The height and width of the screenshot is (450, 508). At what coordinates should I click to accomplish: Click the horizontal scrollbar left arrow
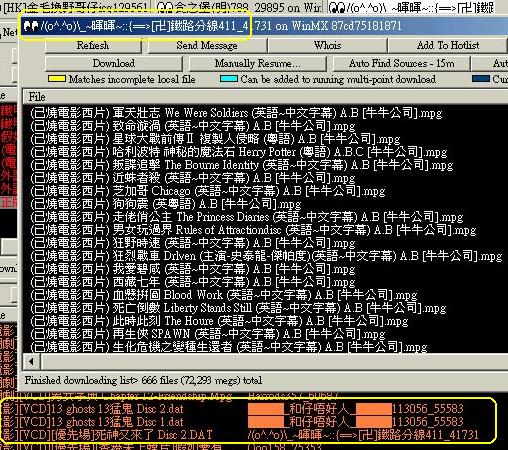click(32, 361)
